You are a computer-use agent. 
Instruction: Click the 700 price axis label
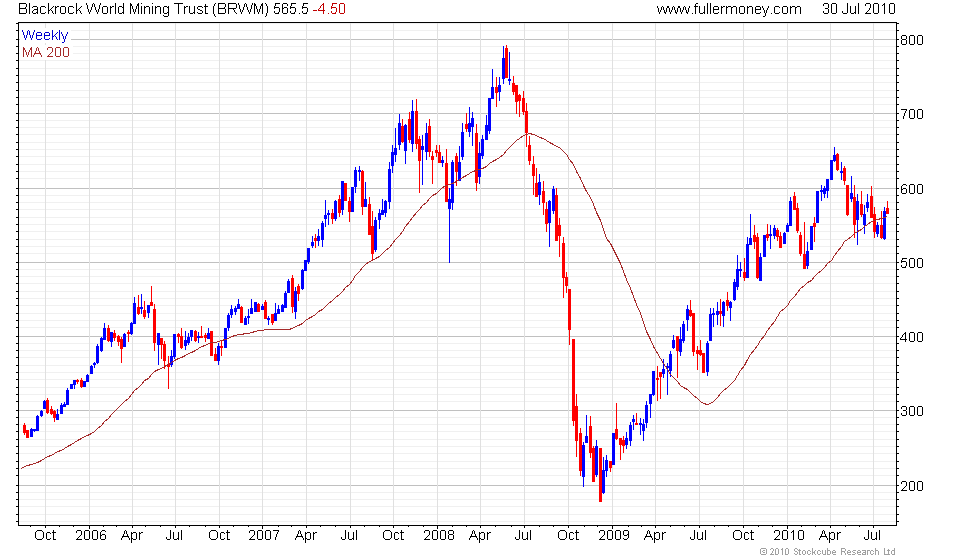click(x=912, y=114)
